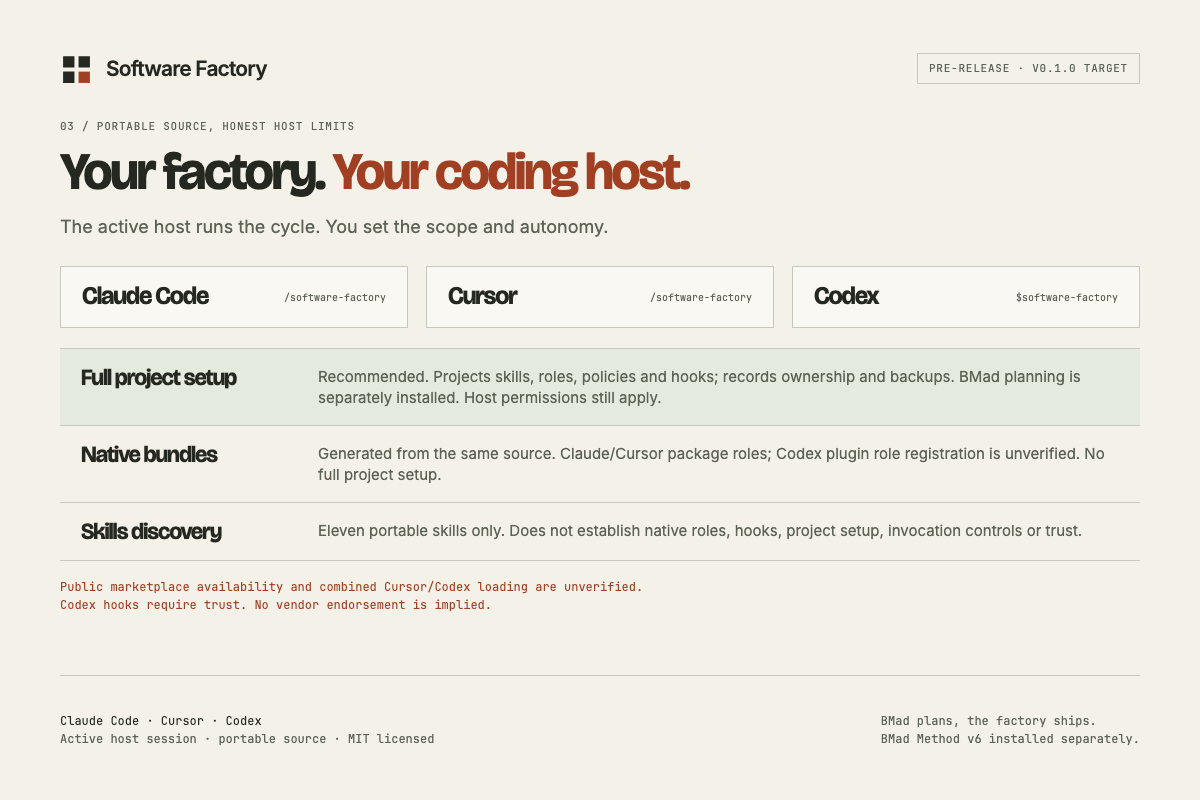
Task: Click the $software-factory command text
Action: coord(1067,297)
